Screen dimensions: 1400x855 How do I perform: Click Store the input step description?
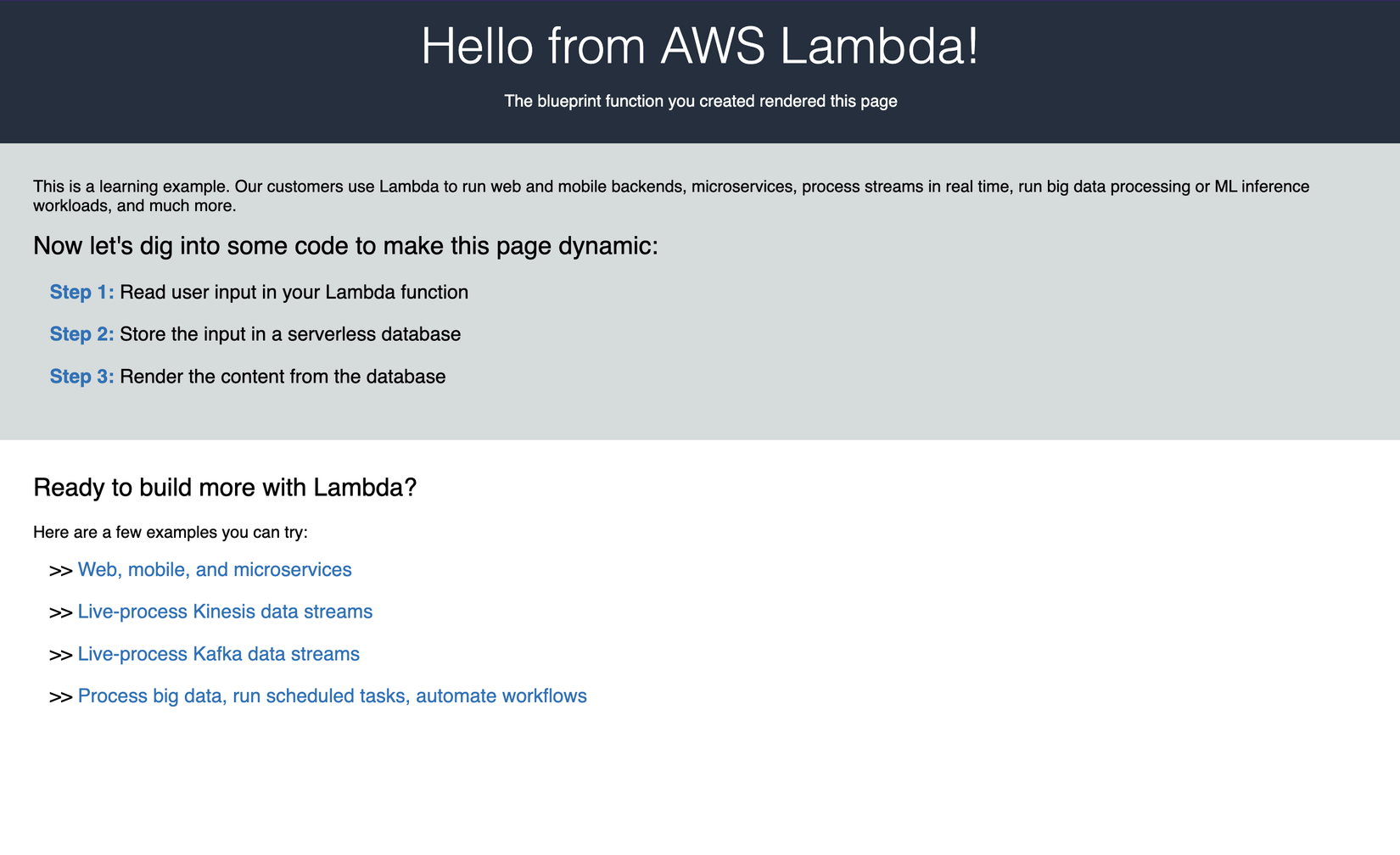click(289, 334)
